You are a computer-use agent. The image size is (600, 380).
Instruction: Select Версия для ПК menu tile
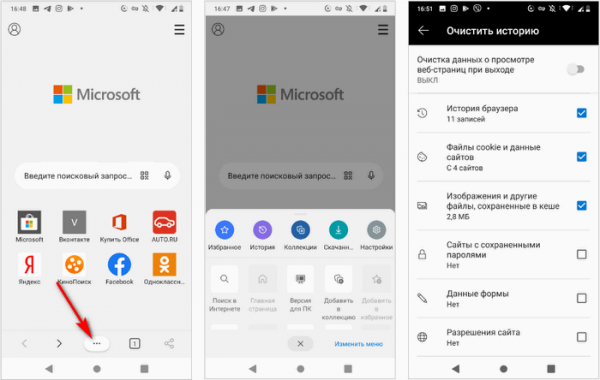[300, 289]
